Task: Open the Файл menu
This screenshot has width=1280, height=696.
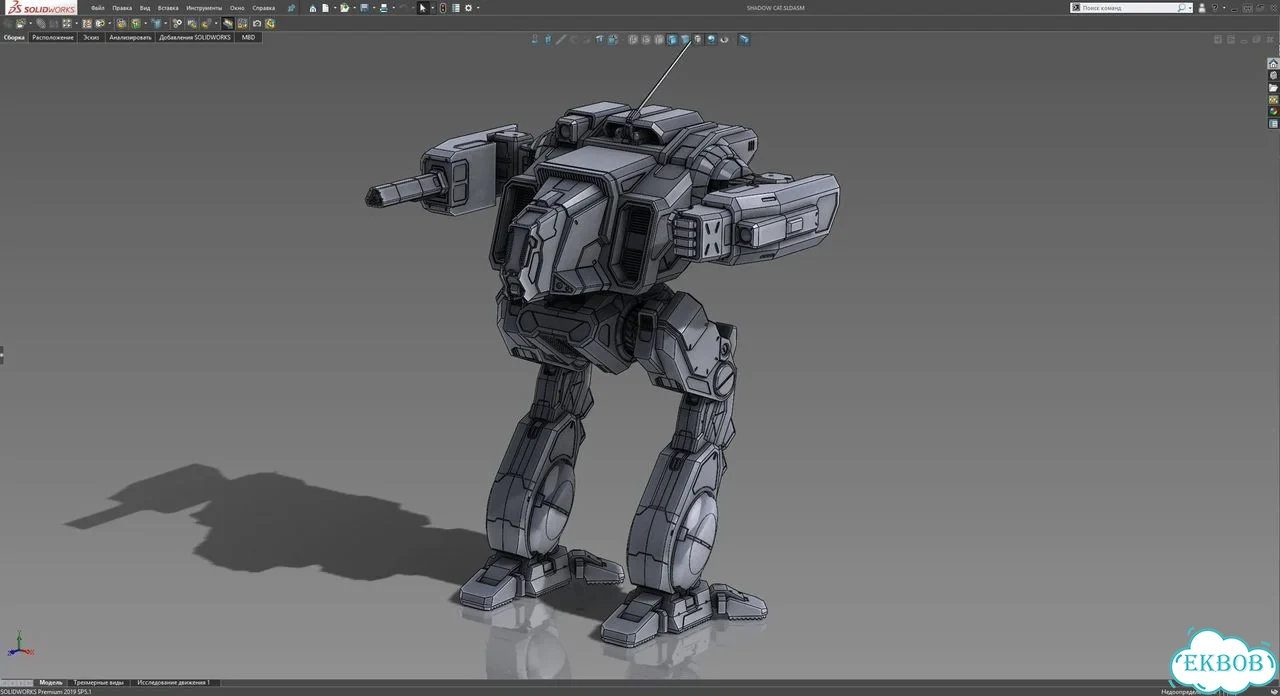Action: pyautogui.click(x=97, y=8)
